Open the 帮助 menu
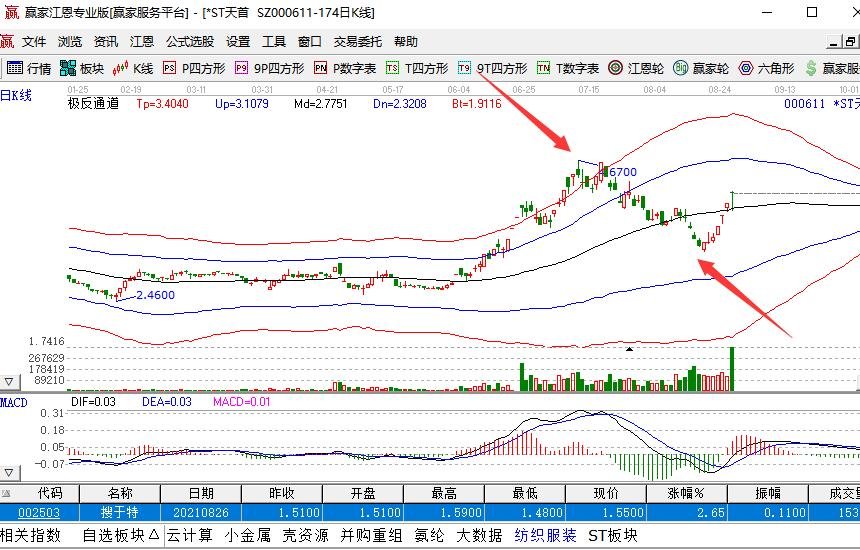This screenshot has height=550, width=860. pos(406,42)
